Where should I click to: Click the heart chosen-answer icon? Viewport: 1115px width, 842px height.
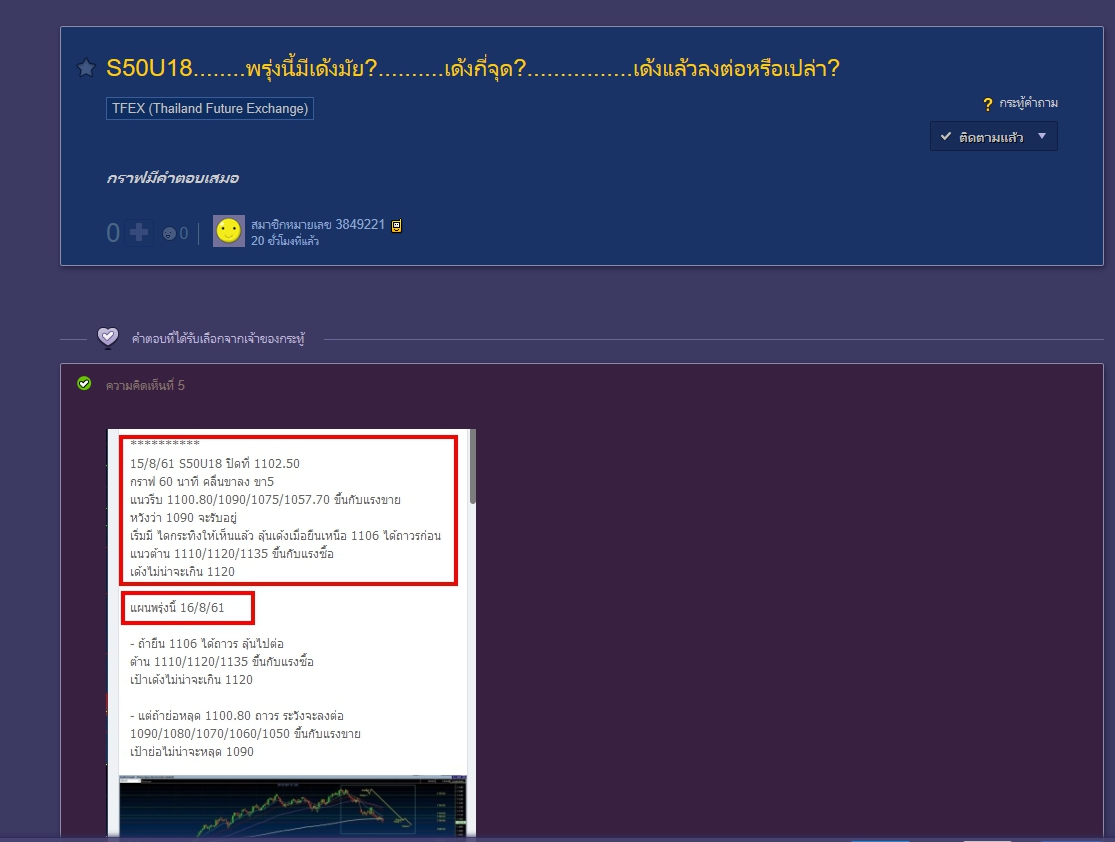107,337
